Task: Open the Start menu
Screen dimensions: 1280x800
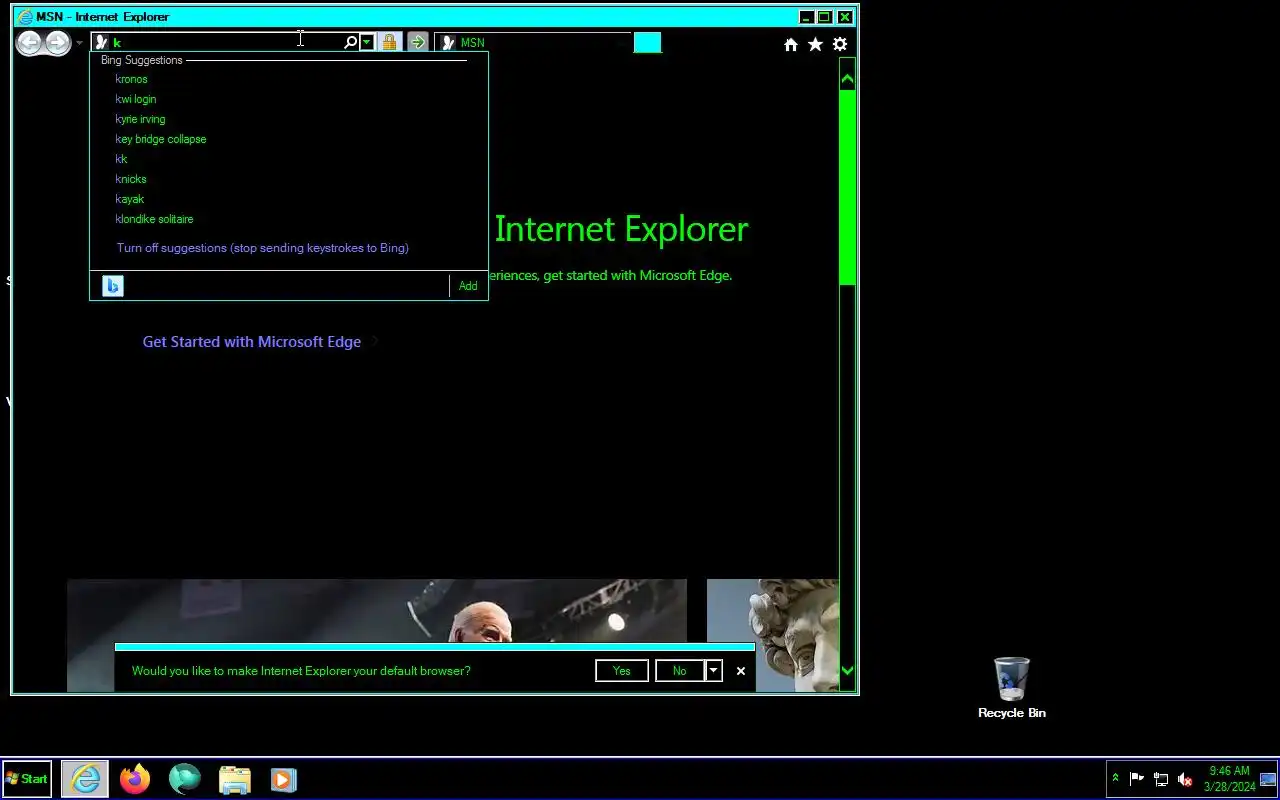Action: pyautogui.click(x=27, y=779)
